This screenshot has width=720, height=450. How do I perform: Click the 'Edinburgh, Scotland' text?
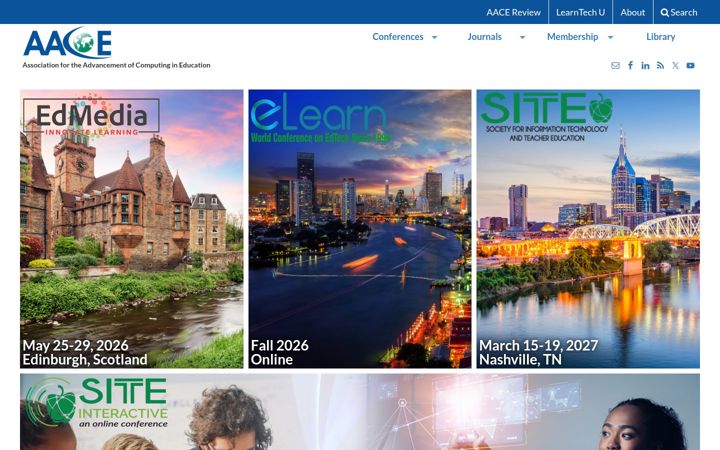pyautogui.click(x=85, y=360)
